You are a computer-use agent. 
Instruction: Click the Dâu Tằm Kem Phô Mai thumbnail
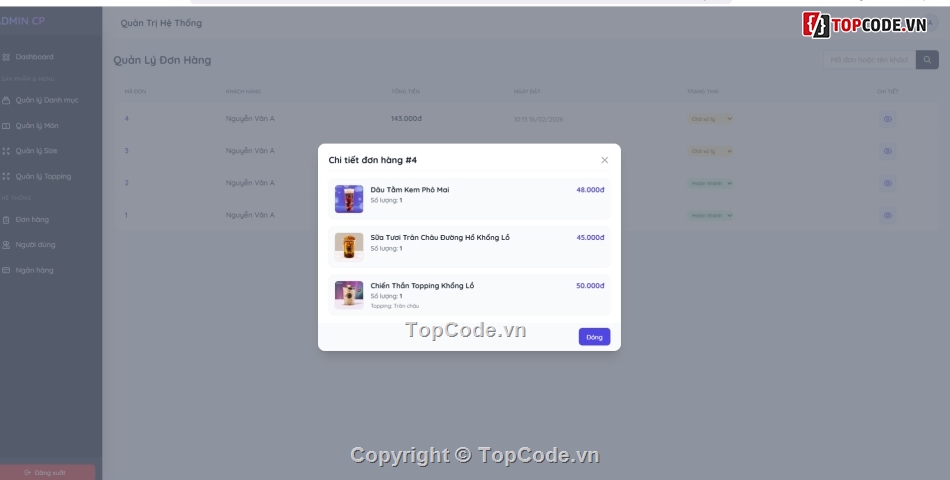pyautogui.click(x=349, y=198)
